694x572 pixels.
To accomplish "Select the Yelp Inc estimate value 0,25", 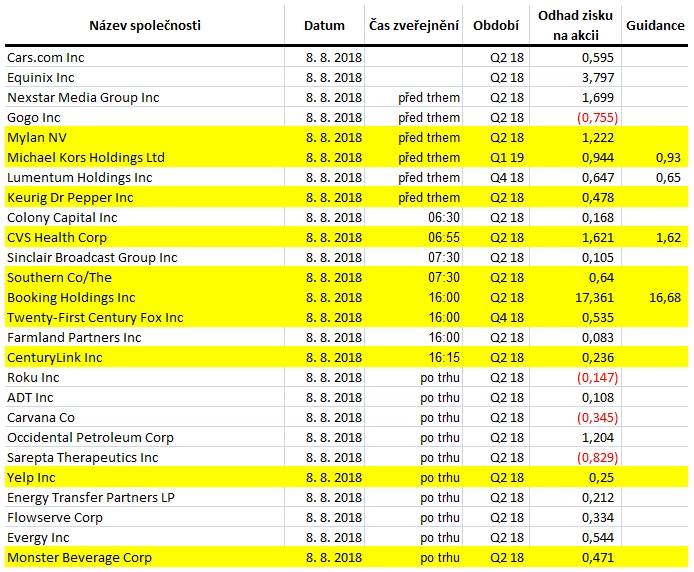I will [601, 478].
